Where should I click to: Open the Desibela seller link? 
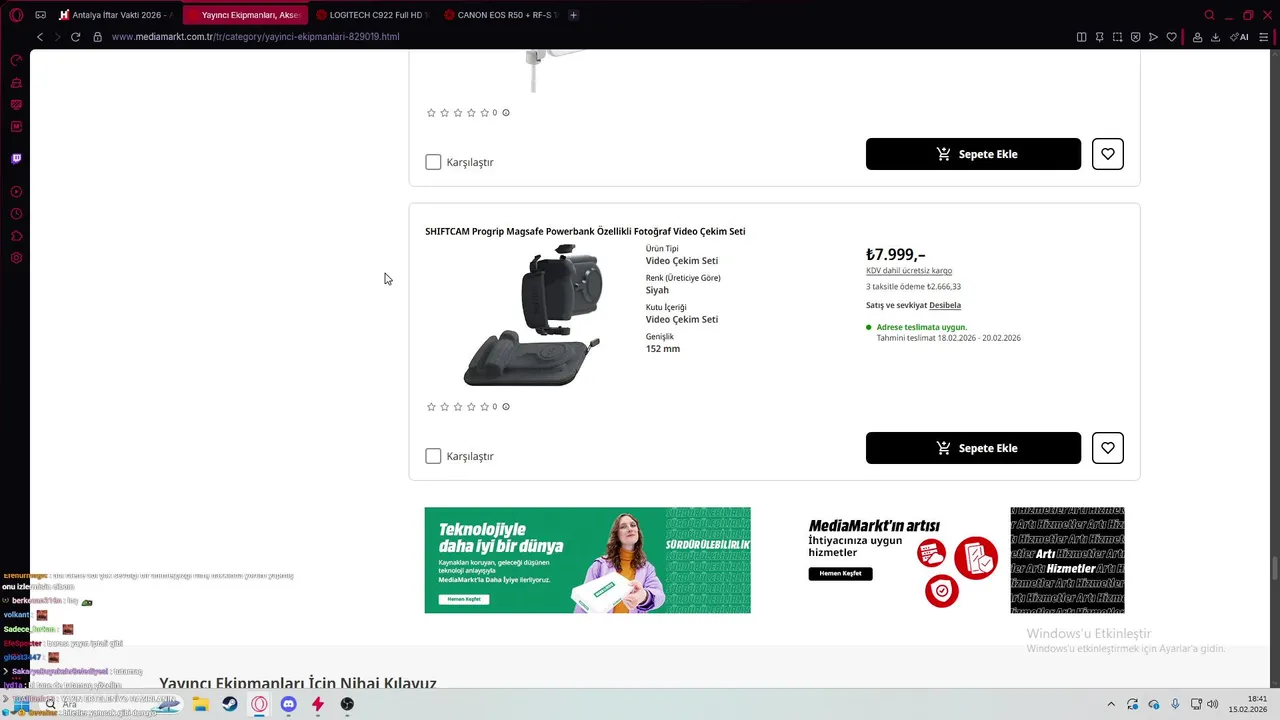[x=945, y=305]
